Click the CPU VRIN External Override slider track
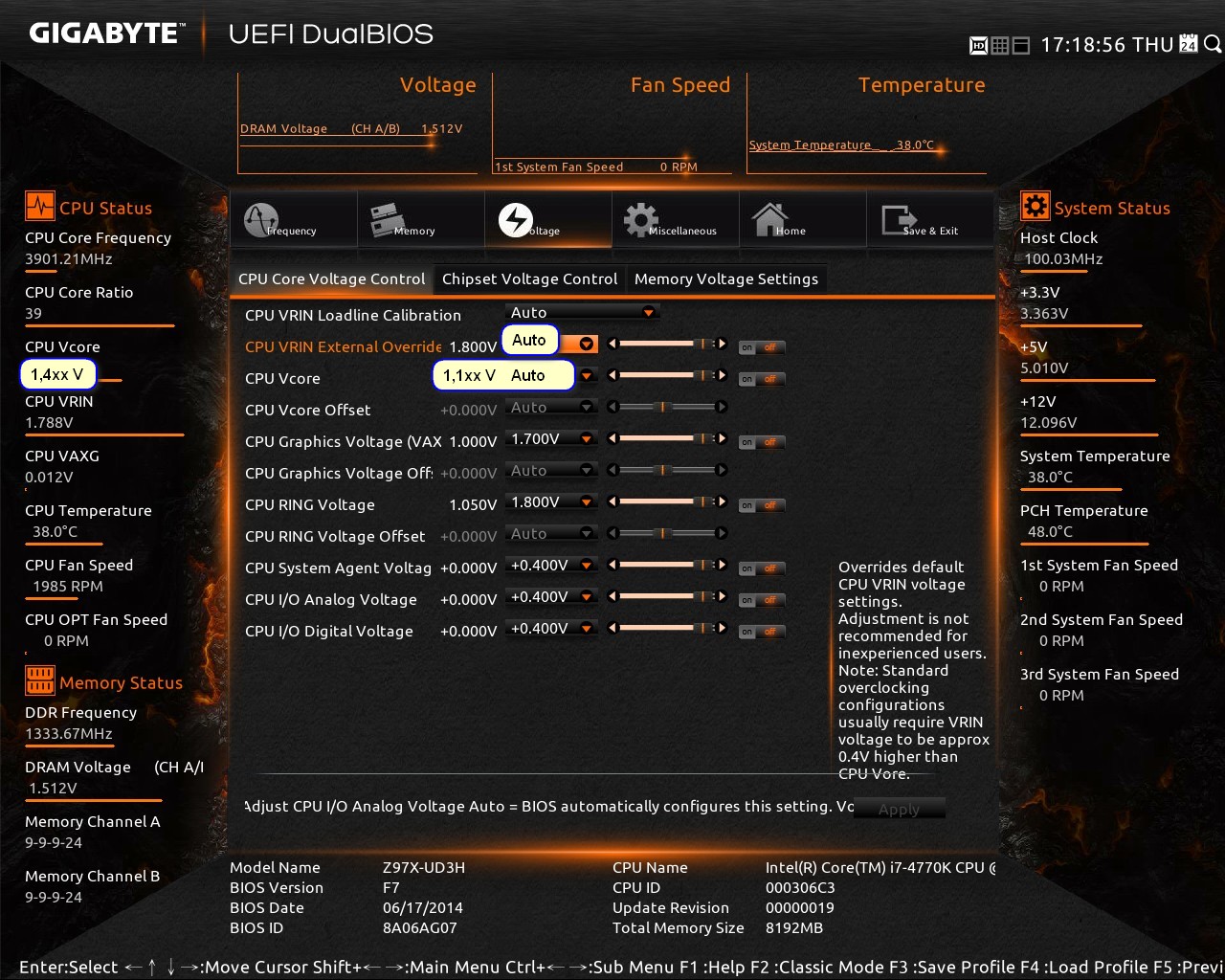 (x=667, y=344)
